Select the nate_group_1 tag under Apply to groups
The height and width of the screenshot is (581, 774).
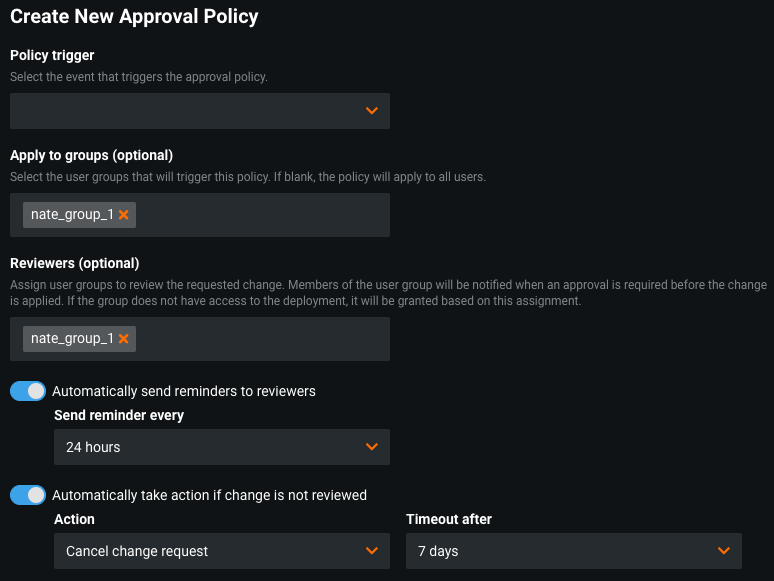(72, 215)
